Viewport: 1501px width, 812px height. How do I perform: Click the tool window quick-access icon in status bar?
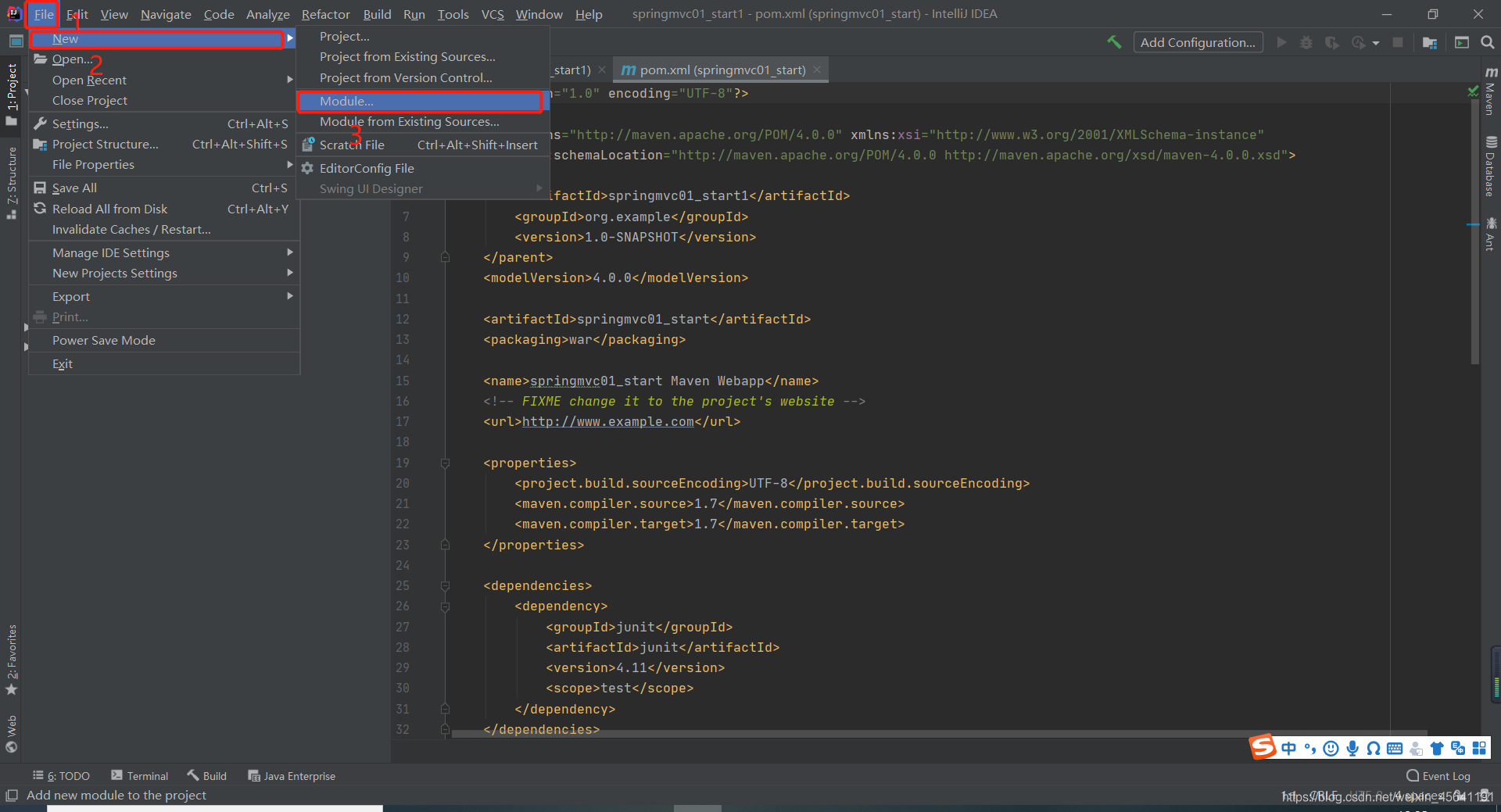[11, 796]
